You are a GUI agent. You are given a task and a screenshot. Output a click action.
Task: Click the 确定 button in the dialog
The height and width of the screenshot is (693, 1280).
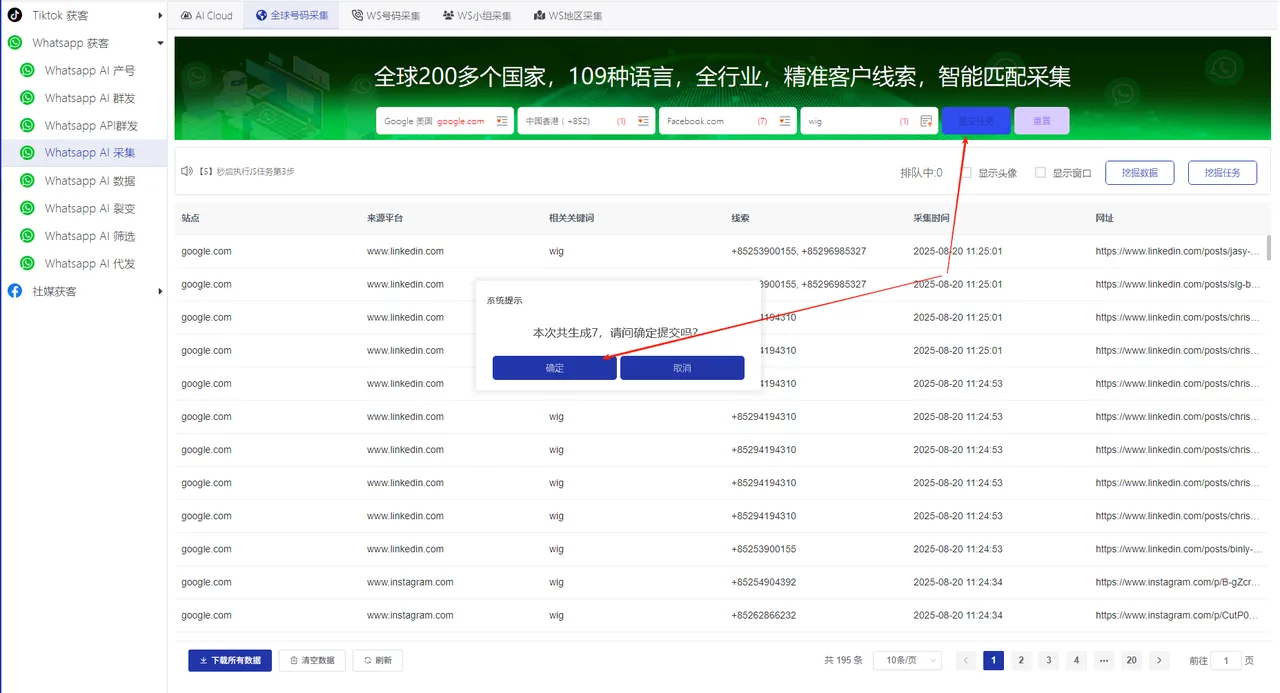(x=554, y=367)
